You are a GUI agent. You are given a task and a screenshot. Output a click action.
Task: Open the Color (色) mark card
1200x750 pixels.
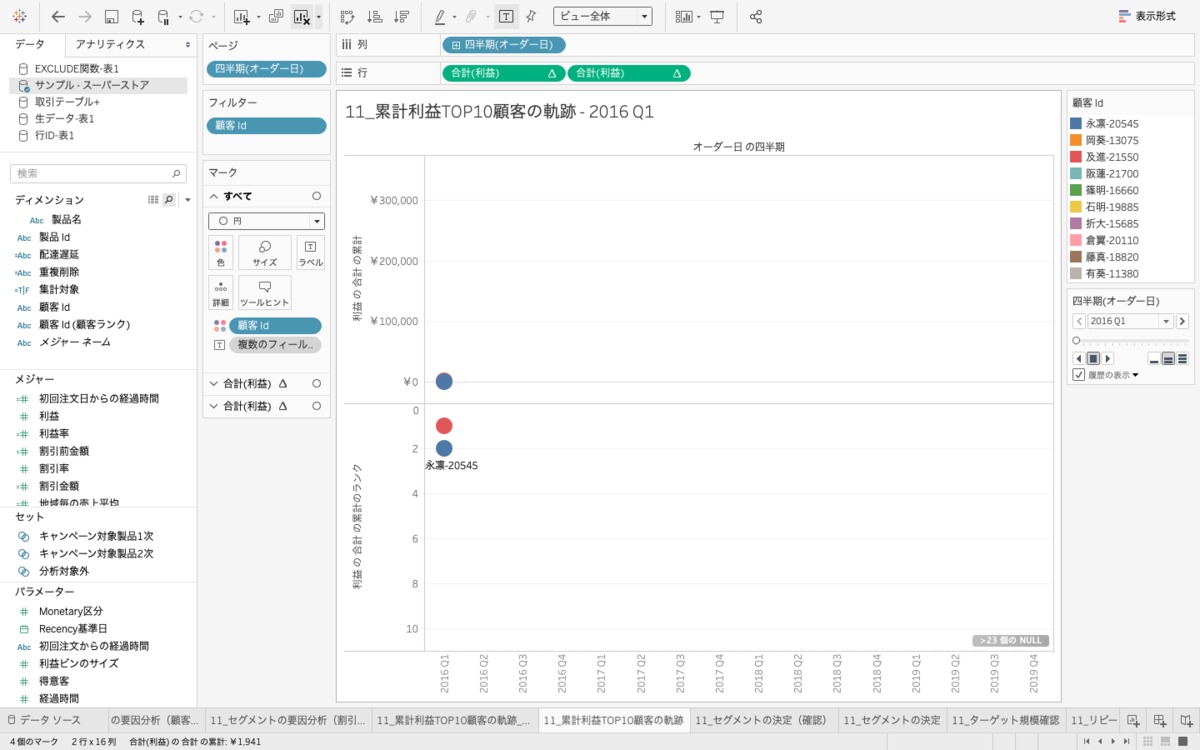(220, 252)
